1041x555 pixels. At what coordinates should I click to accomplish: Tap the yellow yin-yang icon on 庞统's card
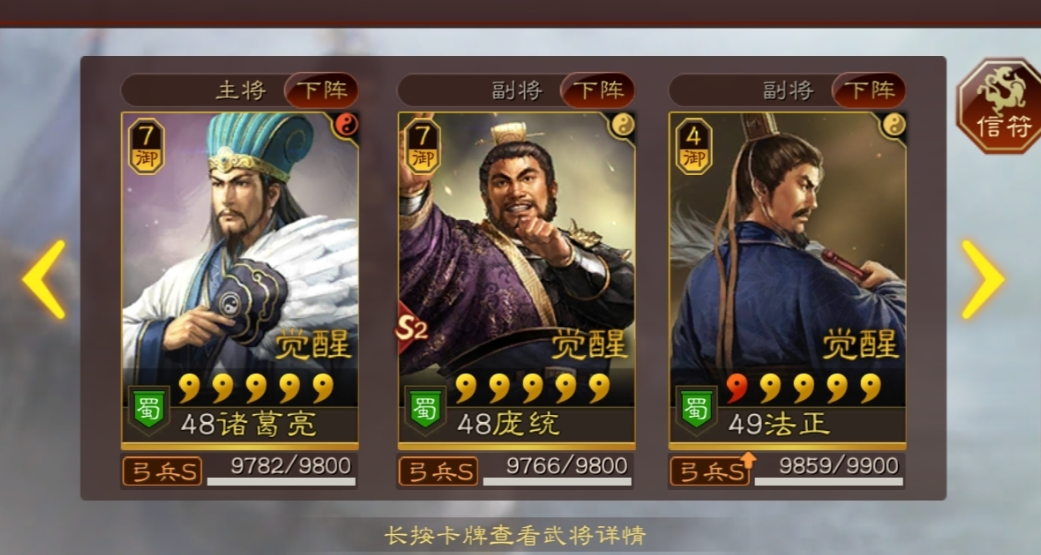pyautogui.click(x=622, y=125)
